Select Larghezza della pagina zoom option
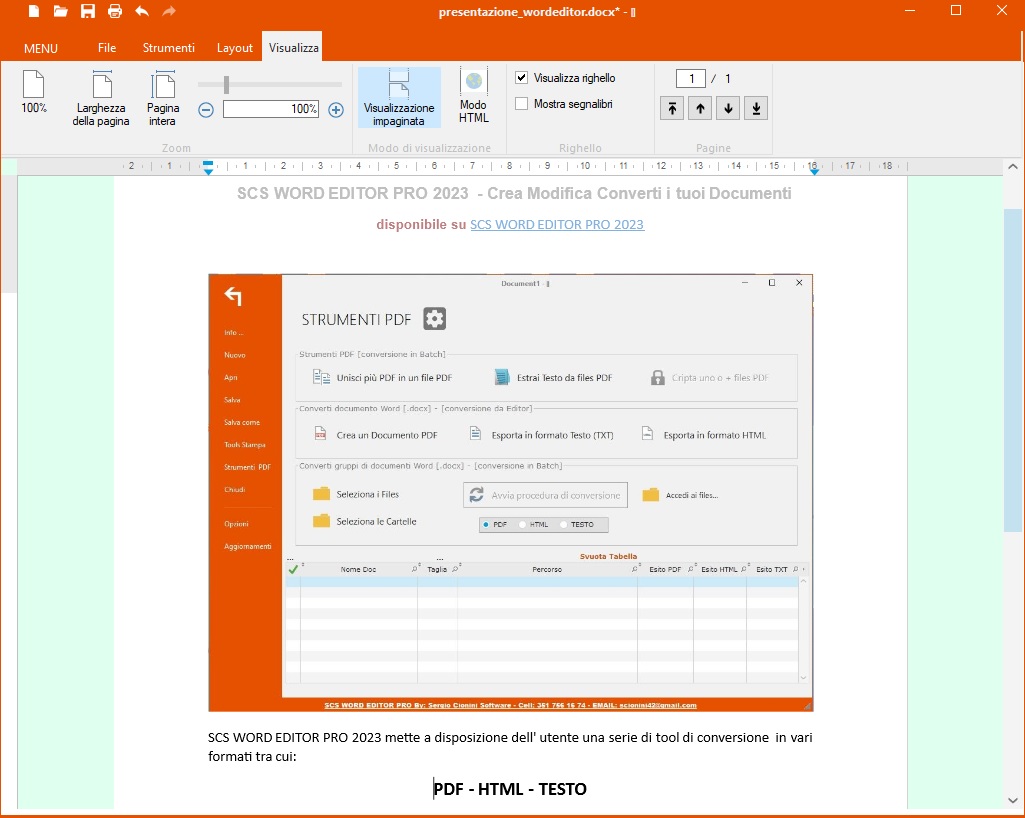 click(x=101, y=98)
